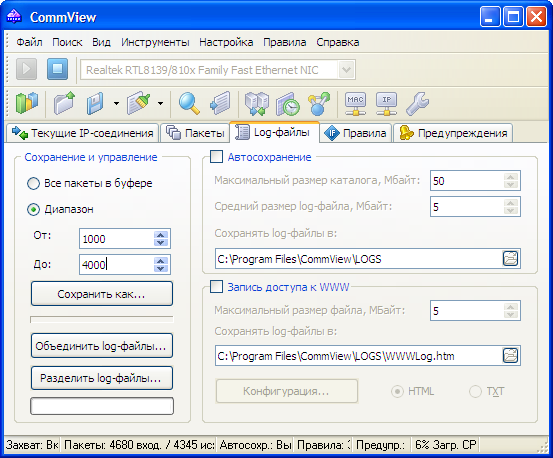Click the floppy disk save icon
This screenshot has height=458, width=553.
click(x=95, y=103)
